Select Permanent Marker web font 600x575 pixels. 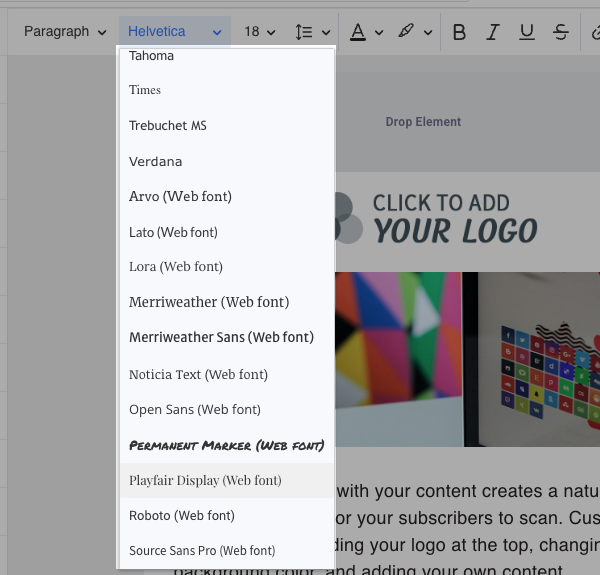point(226,444)
